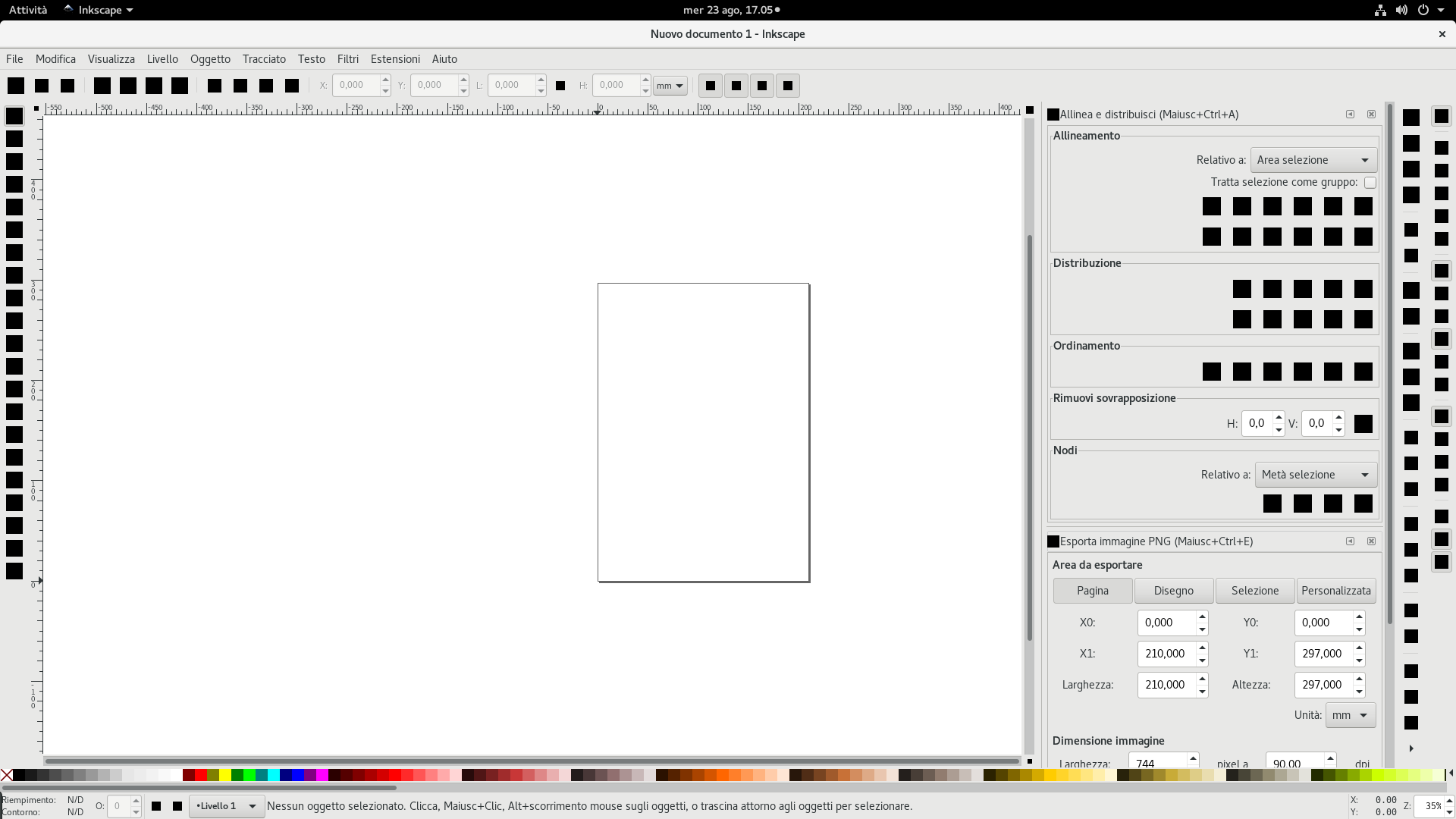The height and width of the screenshot is (819, 1456).
Task: Open the Livello 1 layer selector
Action: (x=226, y=806)
